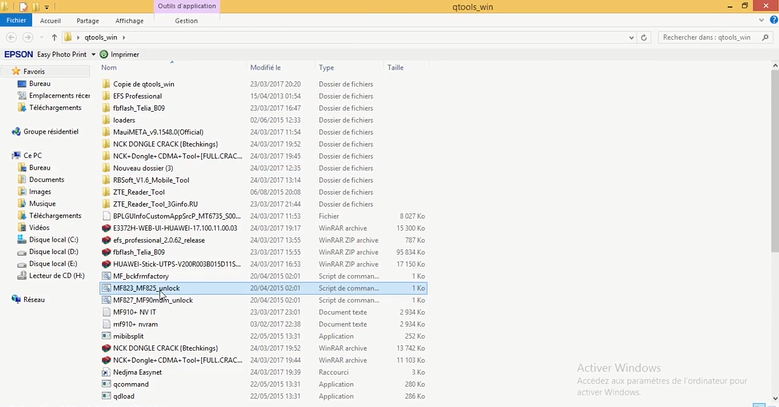Select the EFS Professional folder icon
779x407 pixels.
[x=106, y=96]
